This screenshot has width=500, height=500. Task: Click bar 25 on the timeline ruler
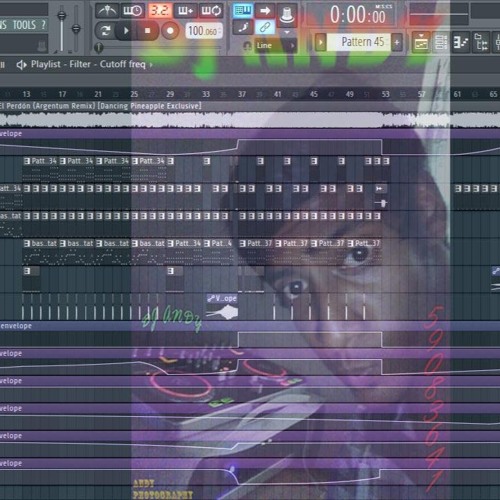[134, 94]
